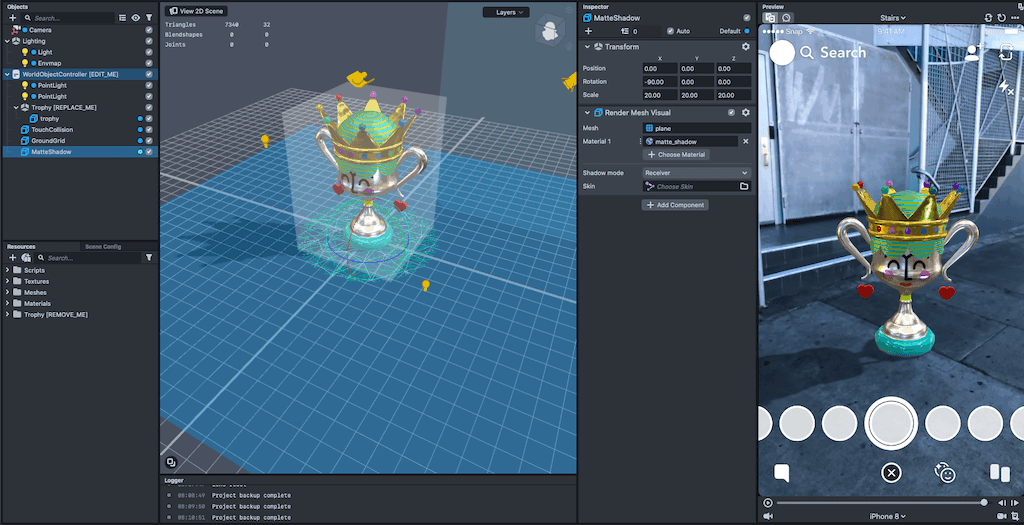Mute preview audio with speaker icon
The width and height of the screenshot is (1024, 525).
point(768,516)
